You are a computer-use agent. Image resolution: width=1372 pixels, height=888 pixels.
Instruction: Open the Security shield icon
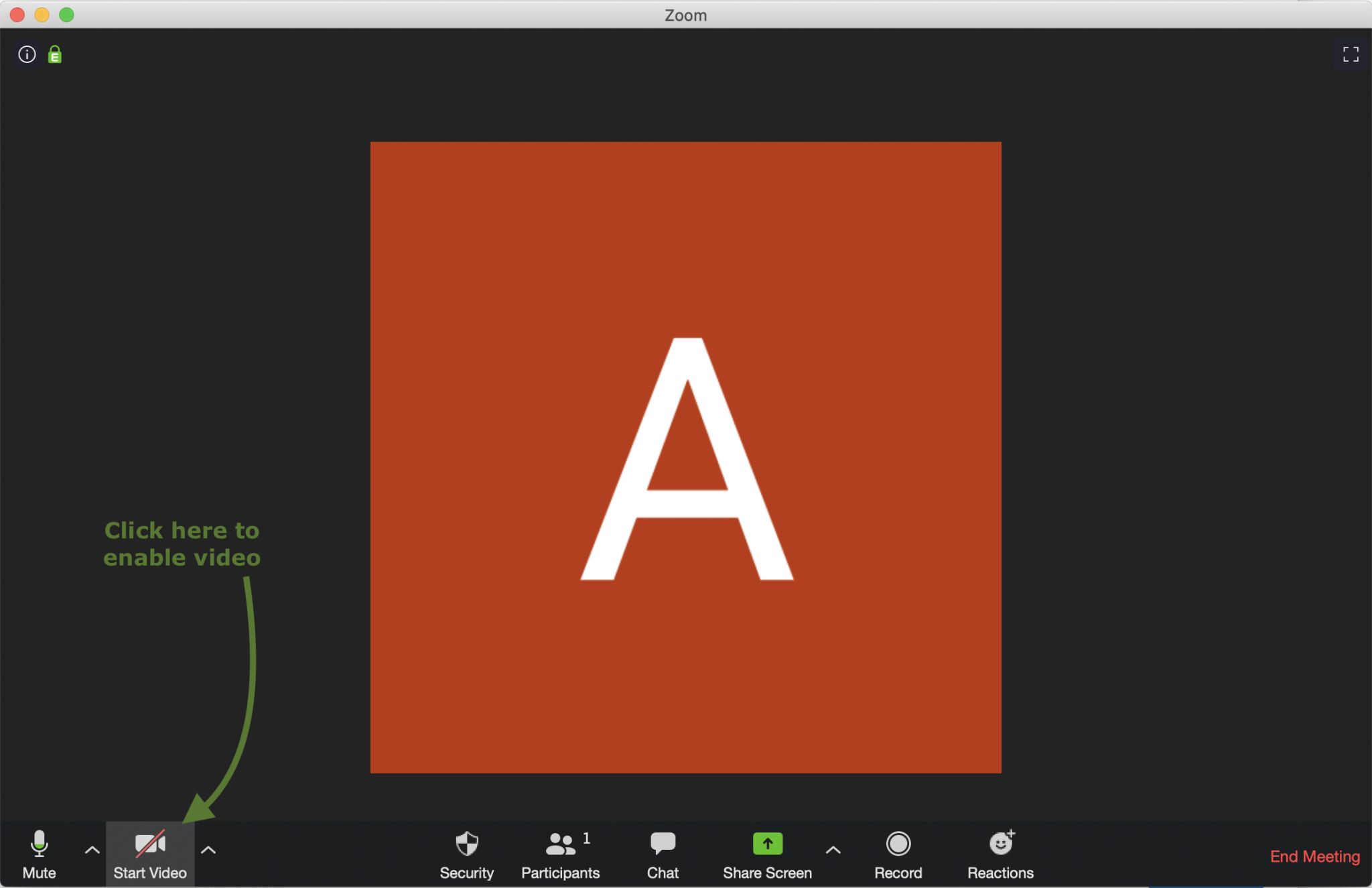(x=466, y=844)
